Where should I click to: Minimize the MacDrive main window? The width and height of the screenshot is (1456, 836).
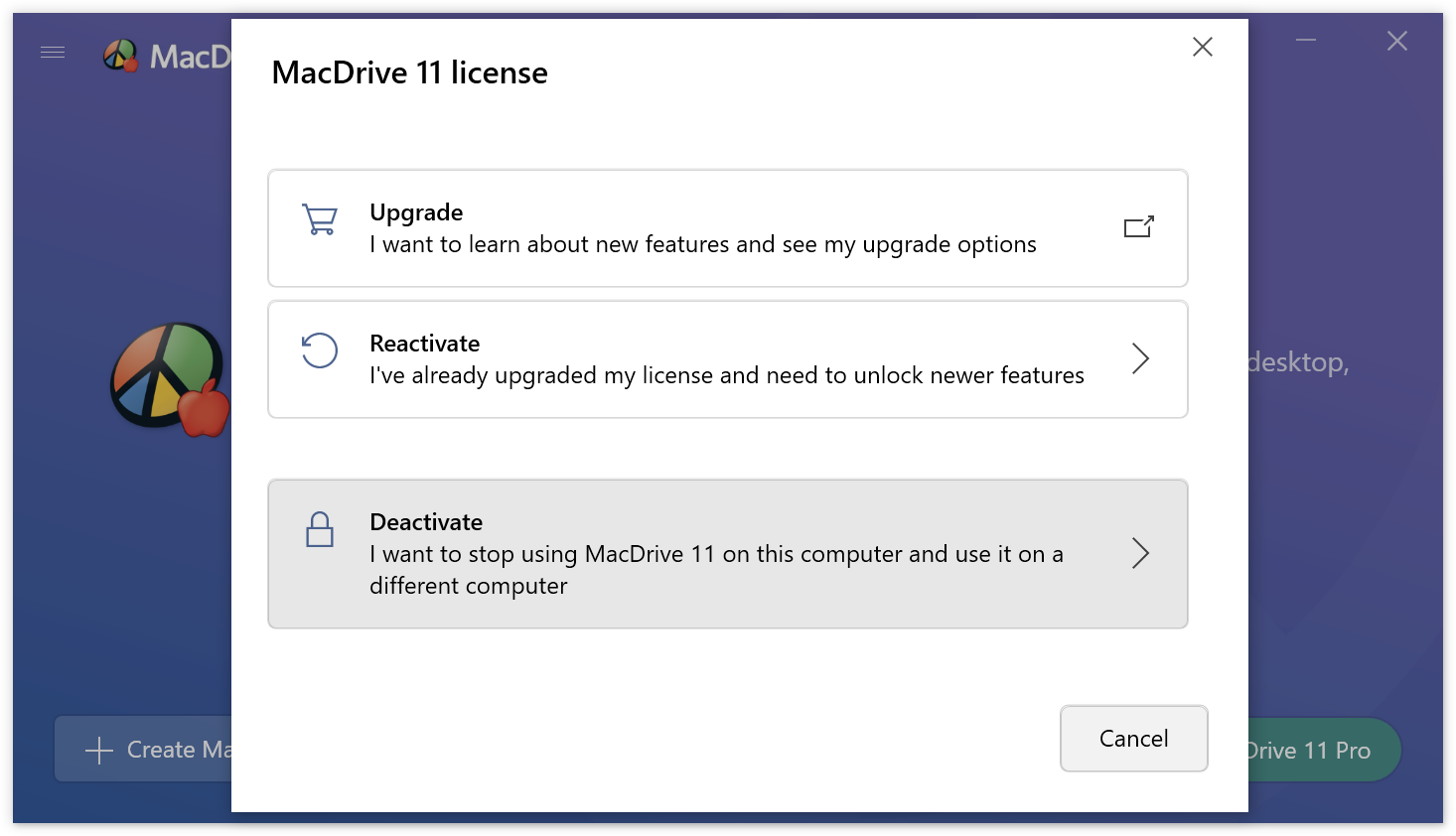coord(1306,41)
